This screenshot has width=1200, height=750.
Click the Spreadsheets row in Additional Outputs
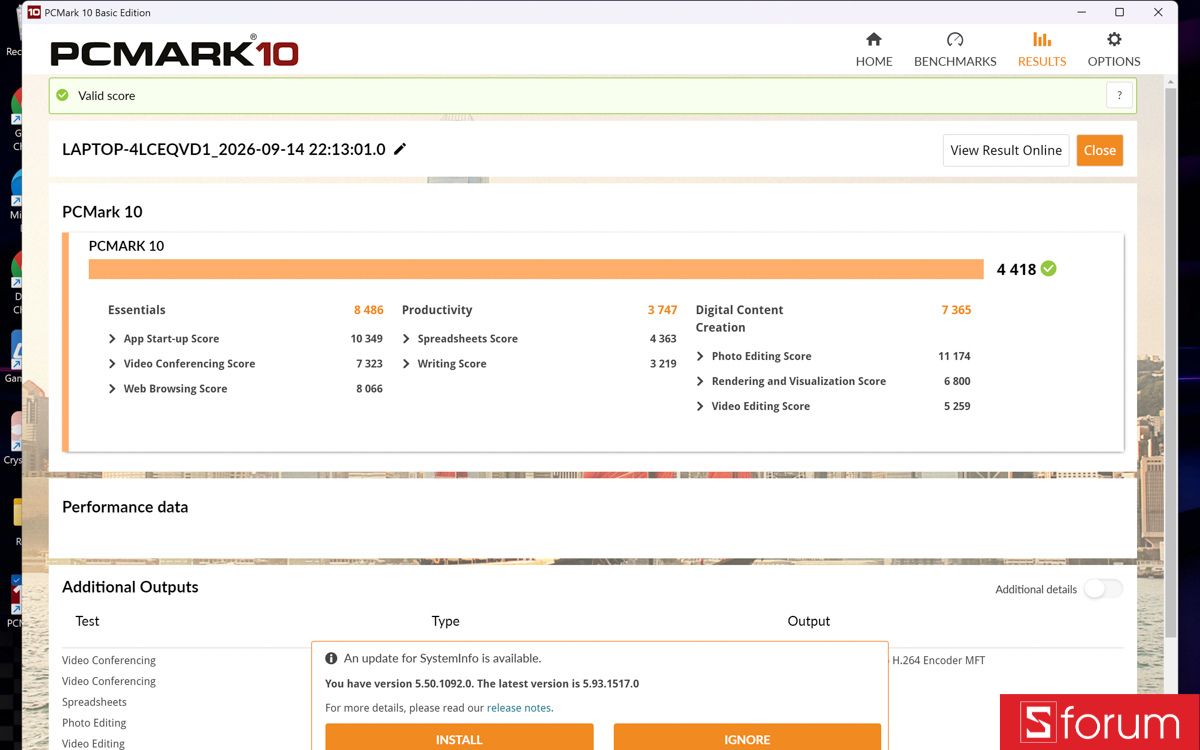click(x=94, y=702)
